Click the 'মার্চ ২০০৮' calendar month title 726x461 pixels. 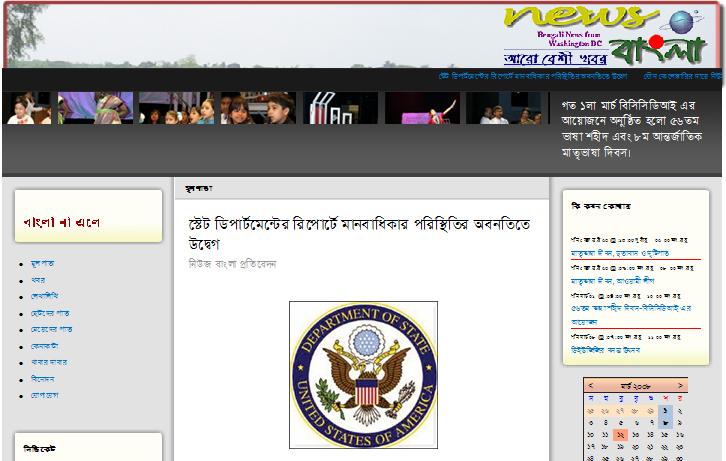636,386
